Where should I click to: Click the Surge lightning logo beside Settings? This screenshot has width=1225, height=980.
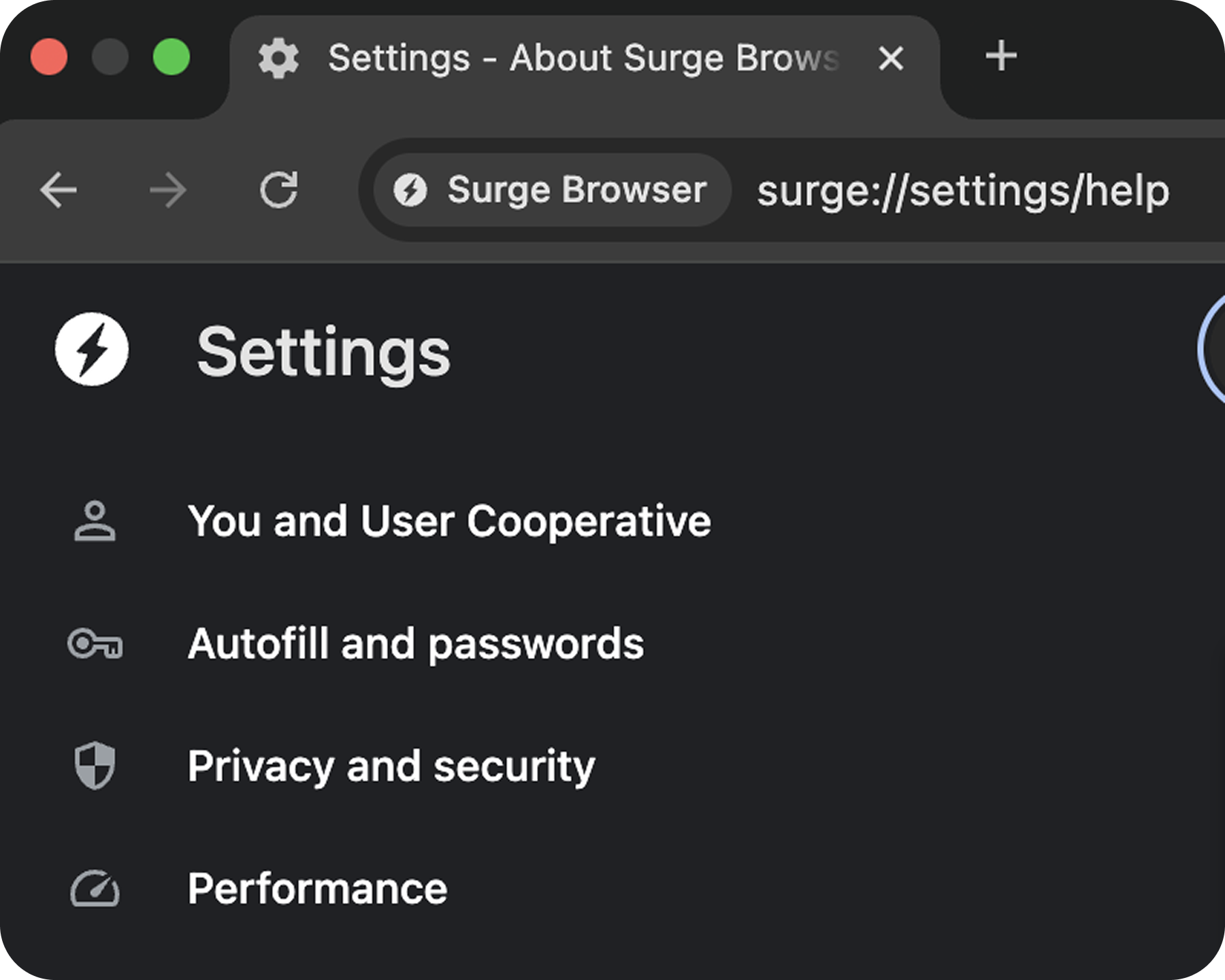click(92, 350)
